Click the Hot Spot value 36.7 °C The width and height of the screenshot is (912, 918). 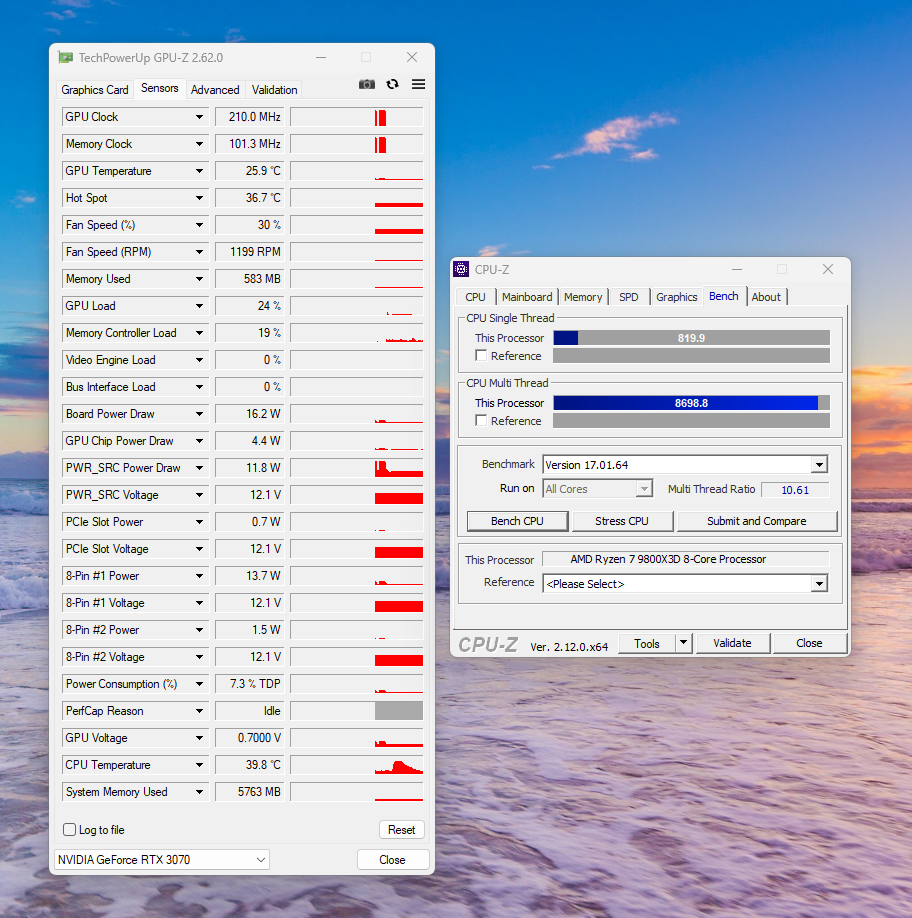point(250,198)
